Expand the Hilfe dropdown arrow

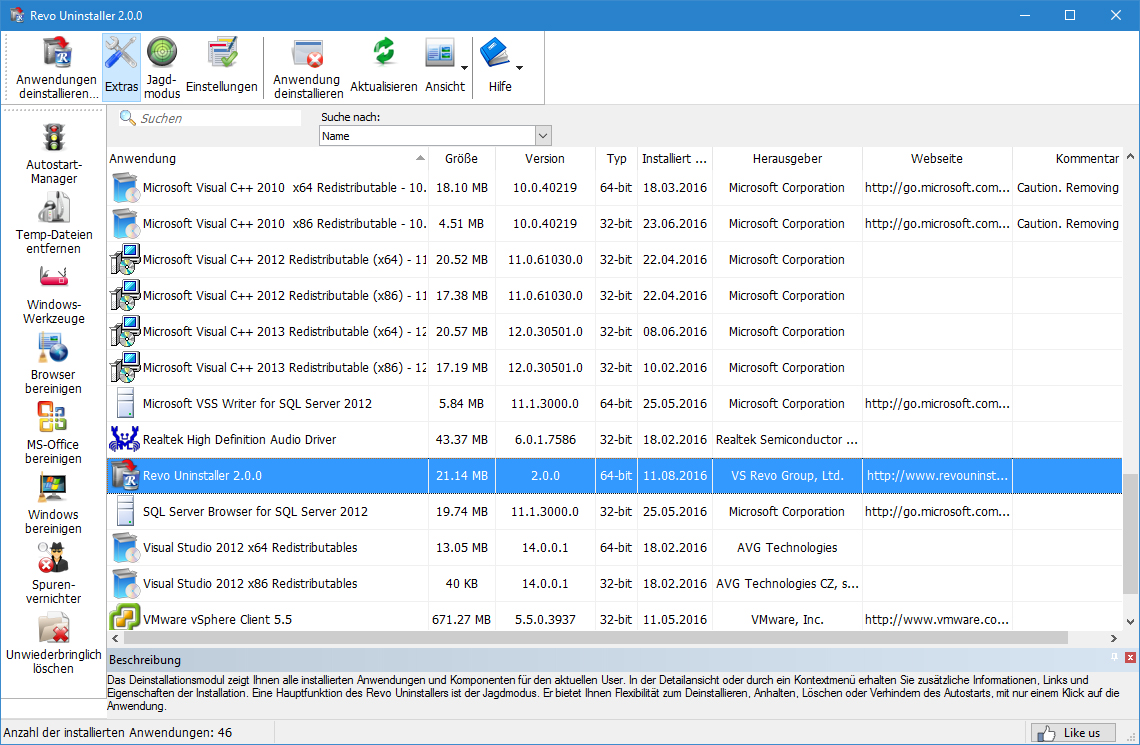(x=519, y=68)
